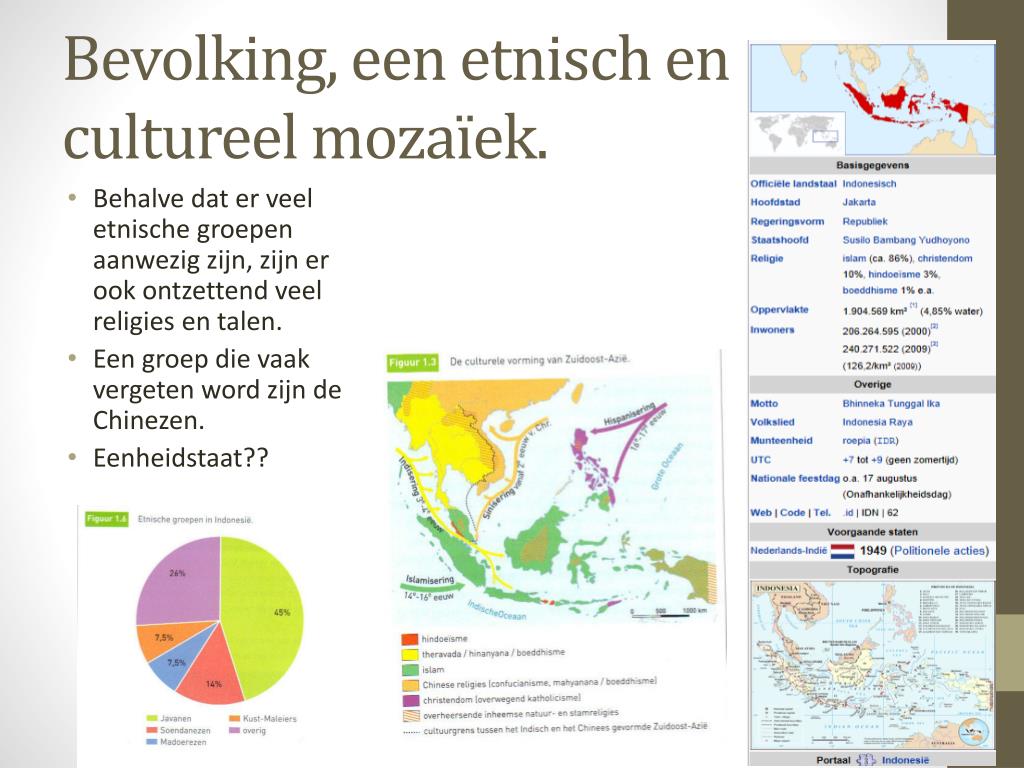Open the 'Staatshoofd' link
The height and width of the screenshot is (768, 1024).
pyautogui.click(x=779, y=240)
